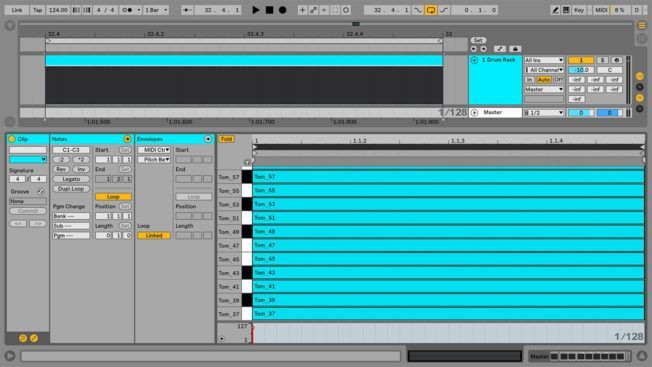The height and width of the screenshot is (367, 652).
Task: Open the Bank program change field
Action: pos(71,216)
